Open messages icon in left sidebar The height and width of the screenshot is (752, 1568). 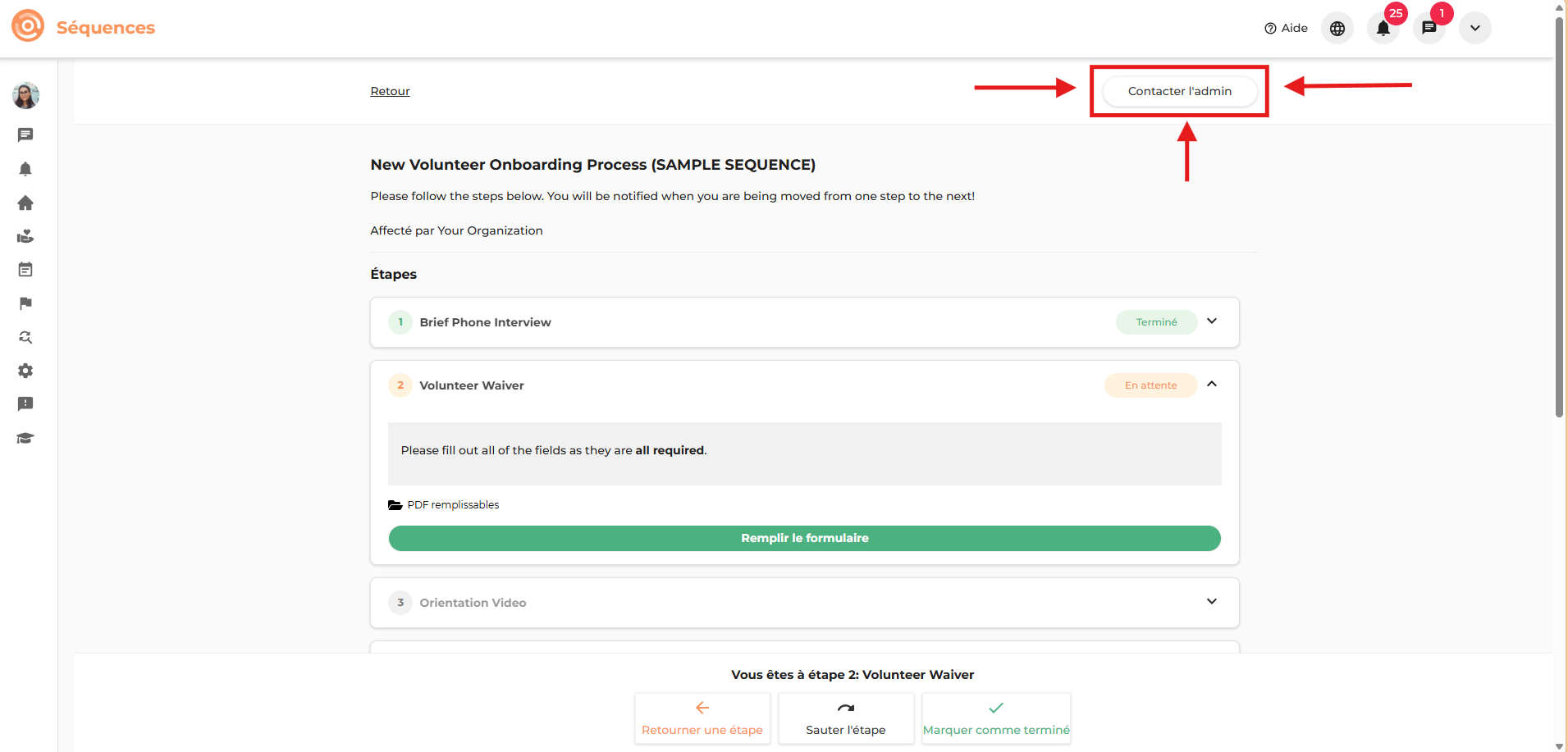pos(25,134)
